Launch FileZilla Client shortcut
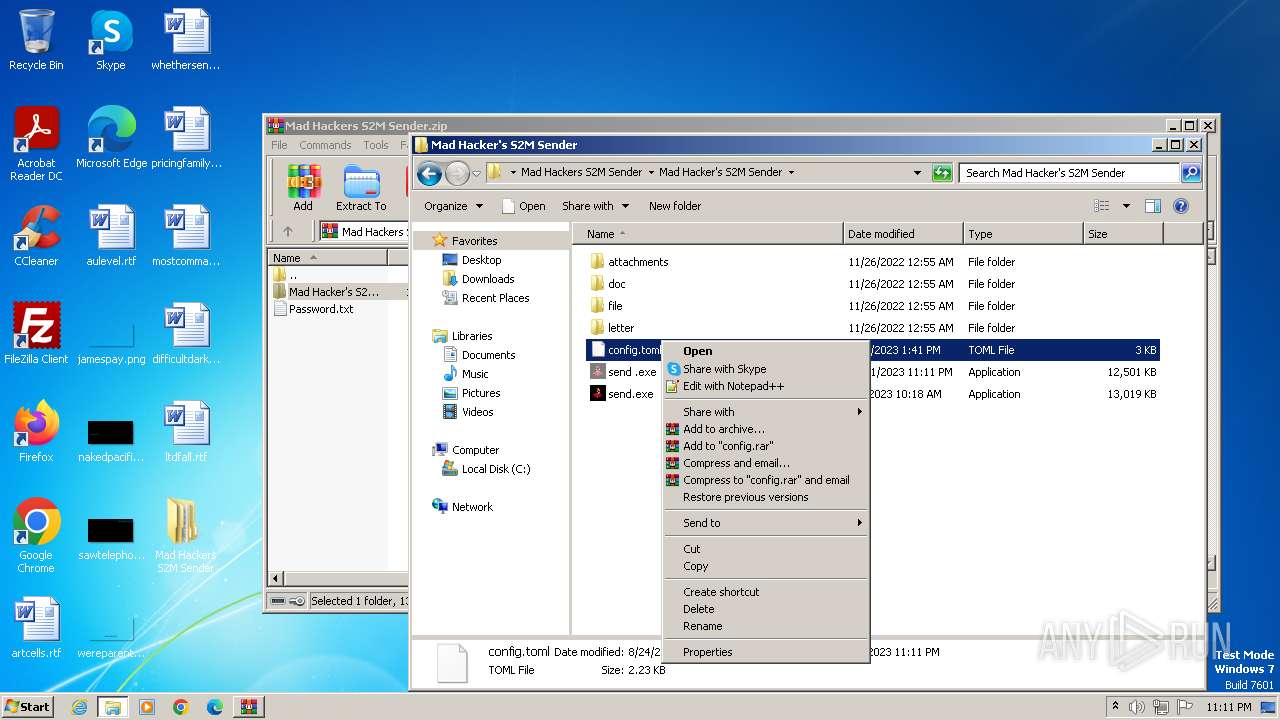This screenshot has height=720, width=1280. (36, 334)
